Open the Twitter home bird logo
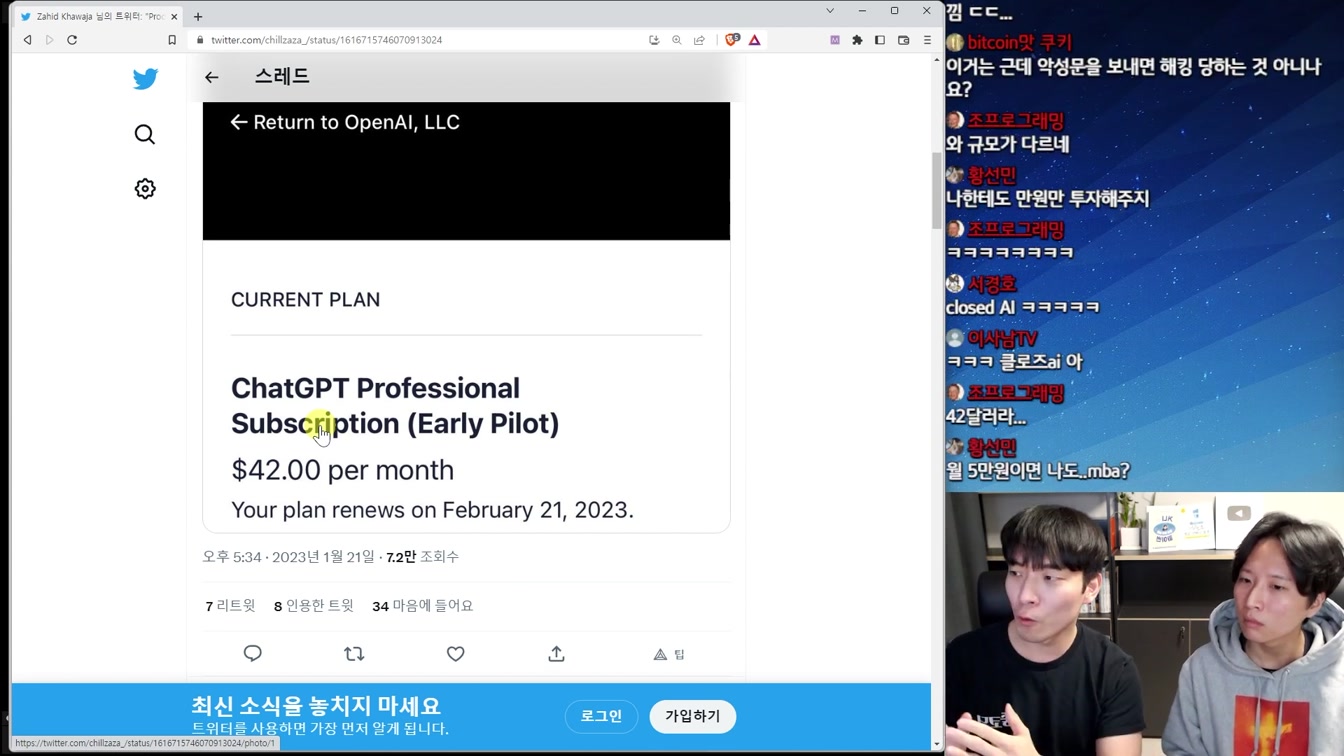 (145, 79)
